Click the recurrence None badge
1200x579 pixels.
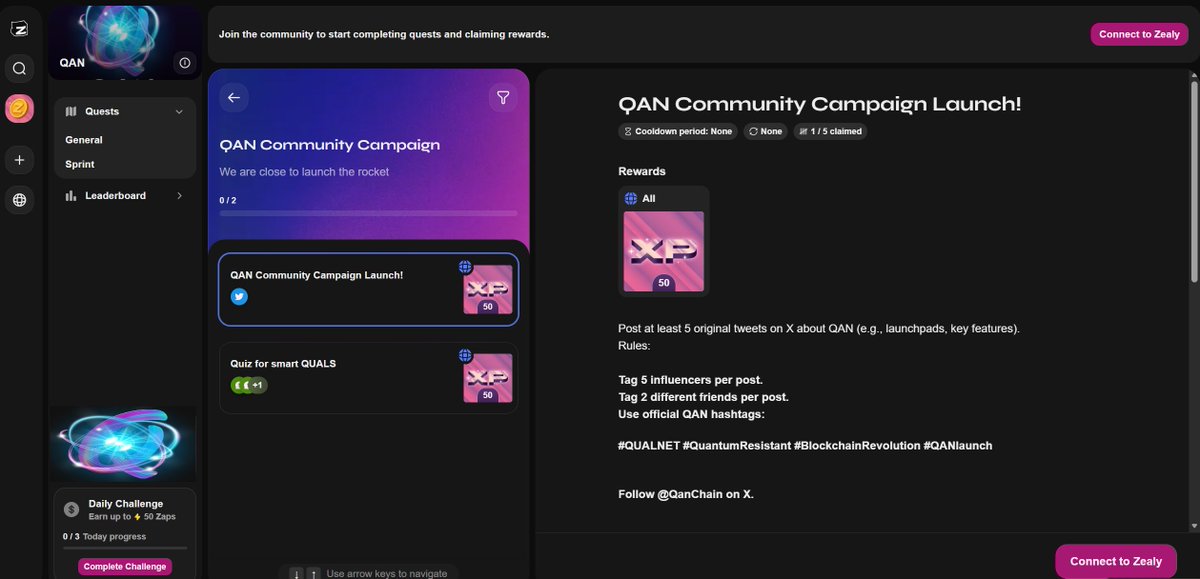(765, 131)
